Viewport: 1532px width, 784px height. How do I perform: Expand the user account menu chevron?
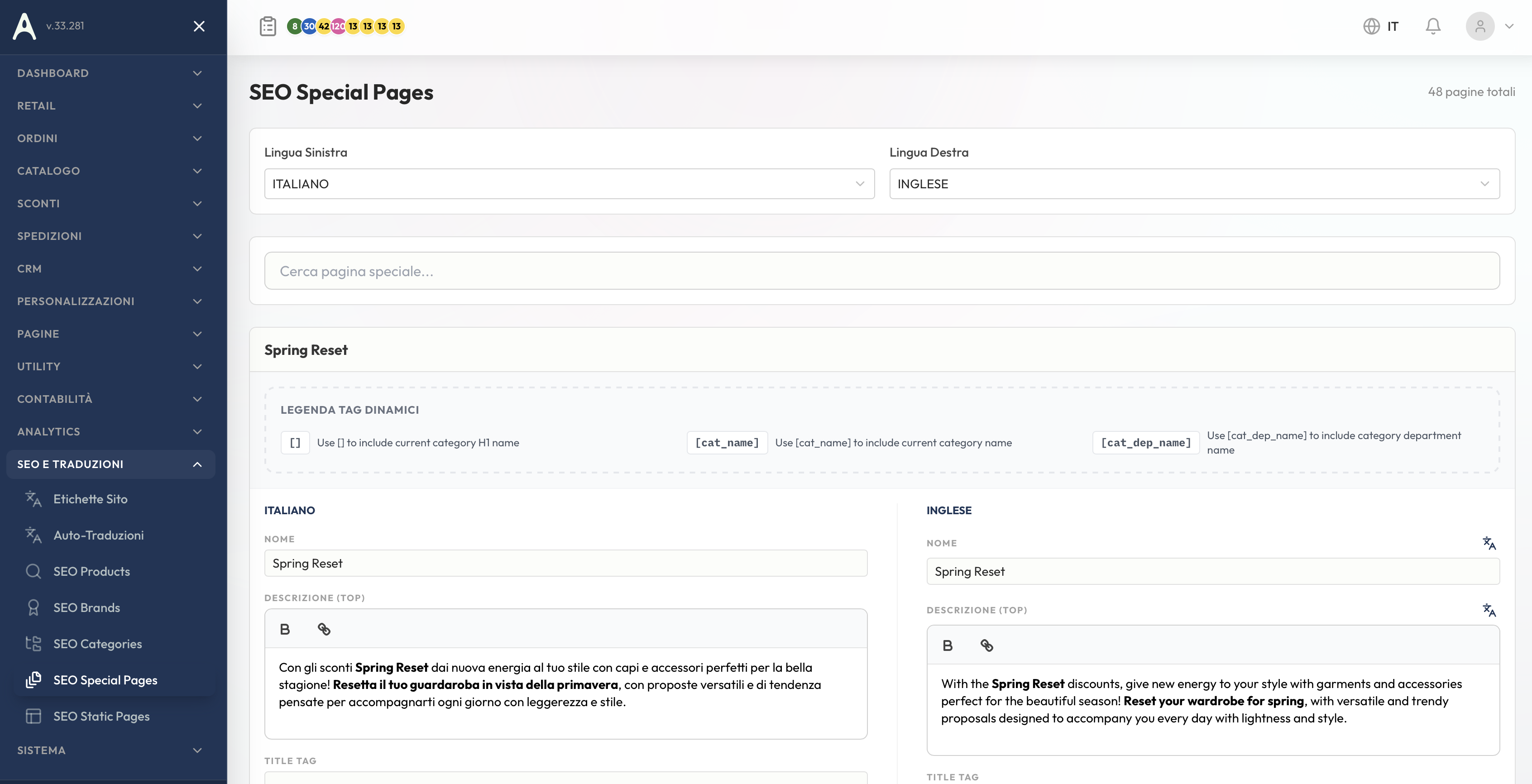point(1509,26)
